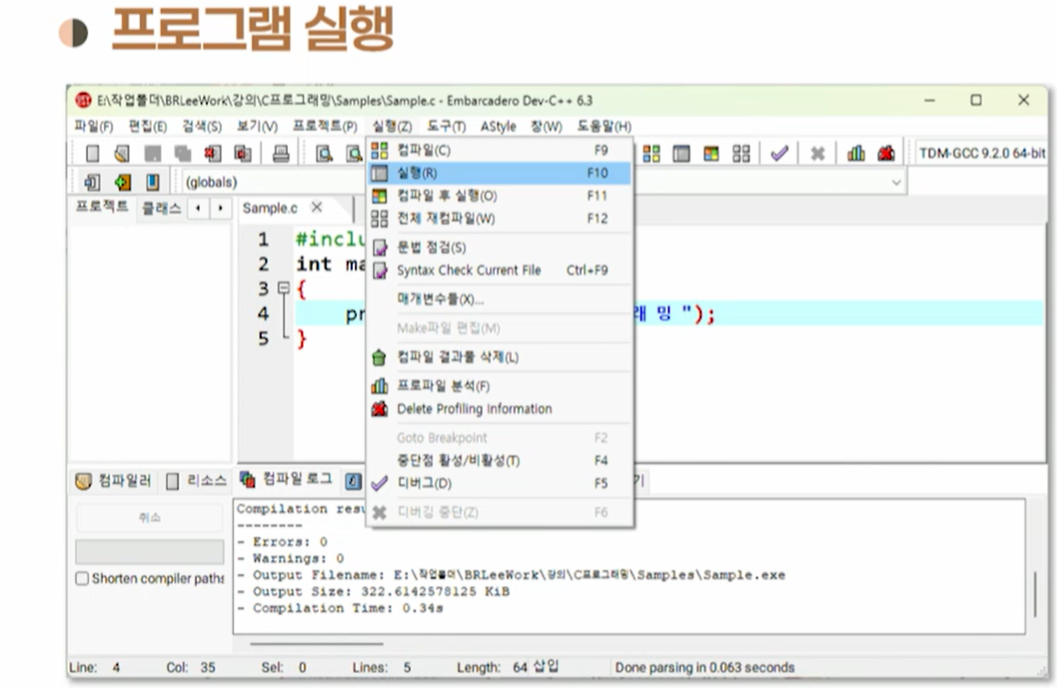The image size is (1057, 688).
Task: Choose 컴파일 결과물 삭제(L) menu item
Action: point(500,357)
